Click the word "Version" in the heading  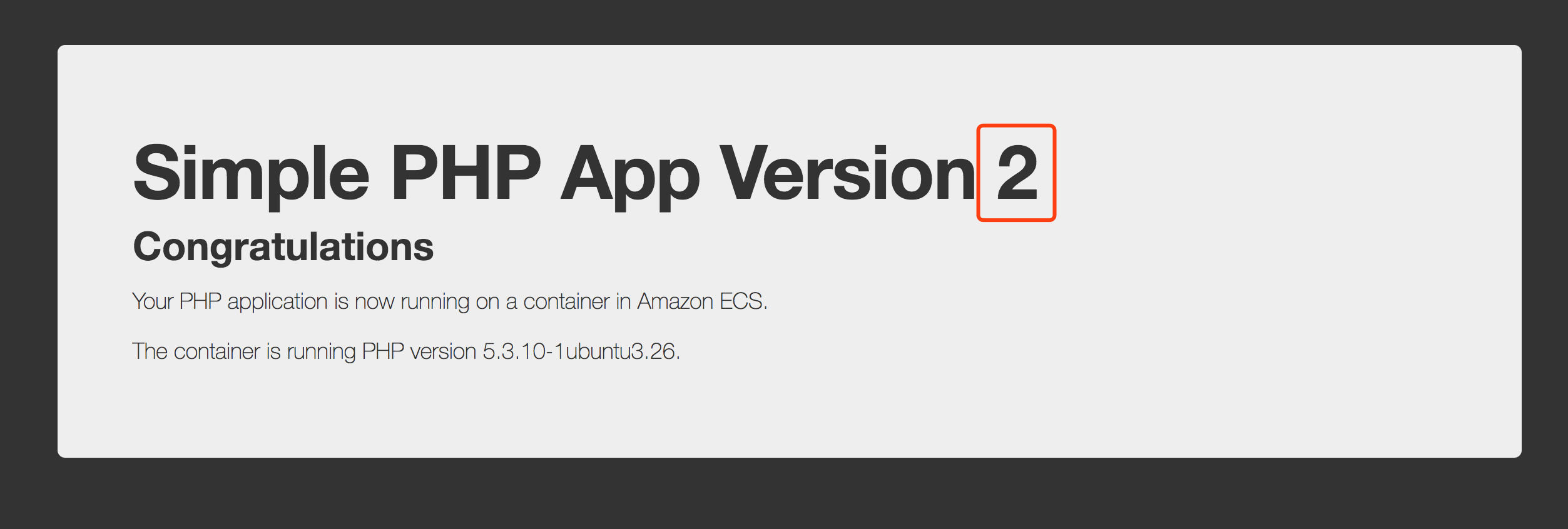tap(847, 173)
